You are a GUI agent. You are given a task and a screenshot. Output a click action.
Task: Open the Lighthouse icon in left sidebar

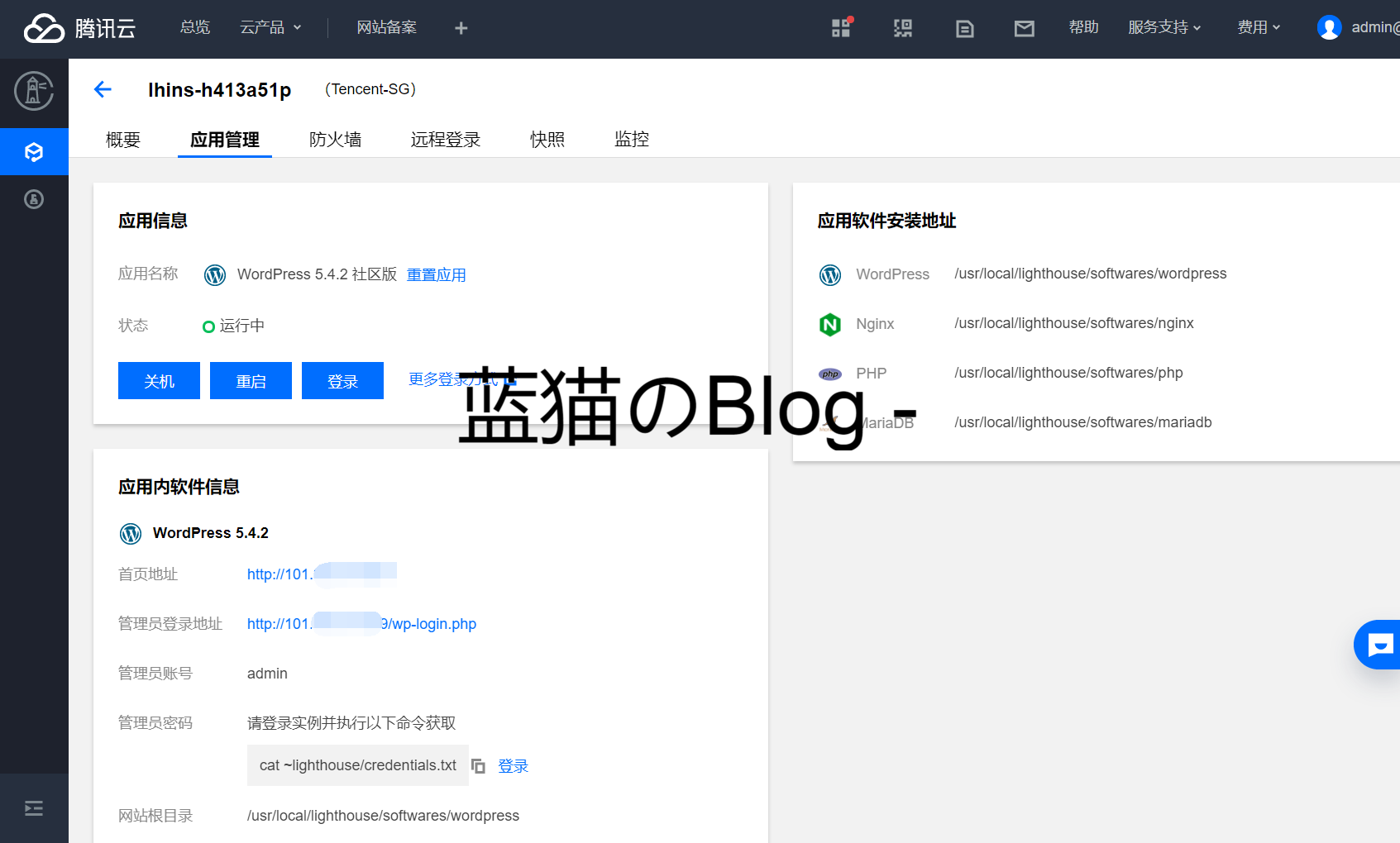click(x=34, y=91)
